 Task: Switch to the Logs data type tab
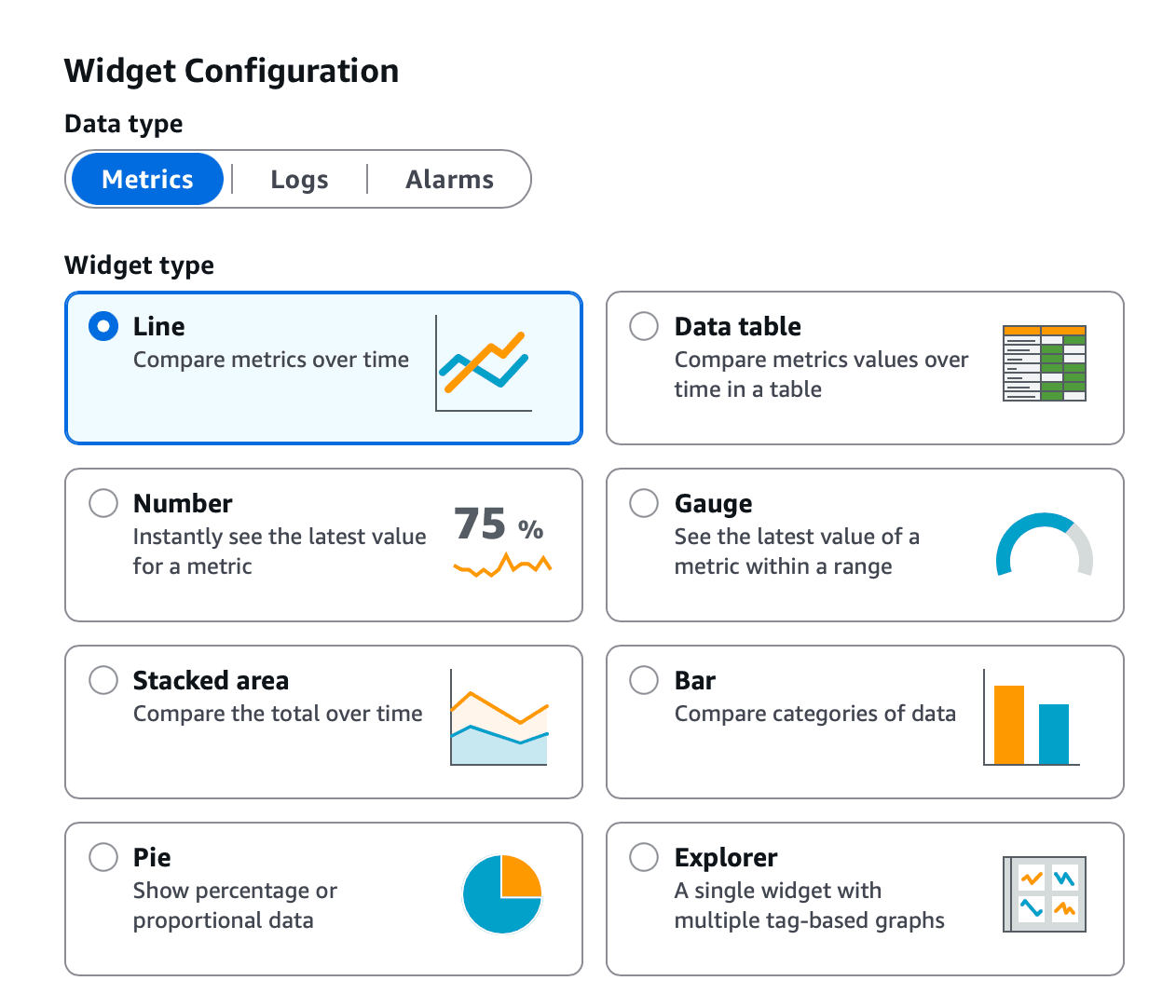298,179
